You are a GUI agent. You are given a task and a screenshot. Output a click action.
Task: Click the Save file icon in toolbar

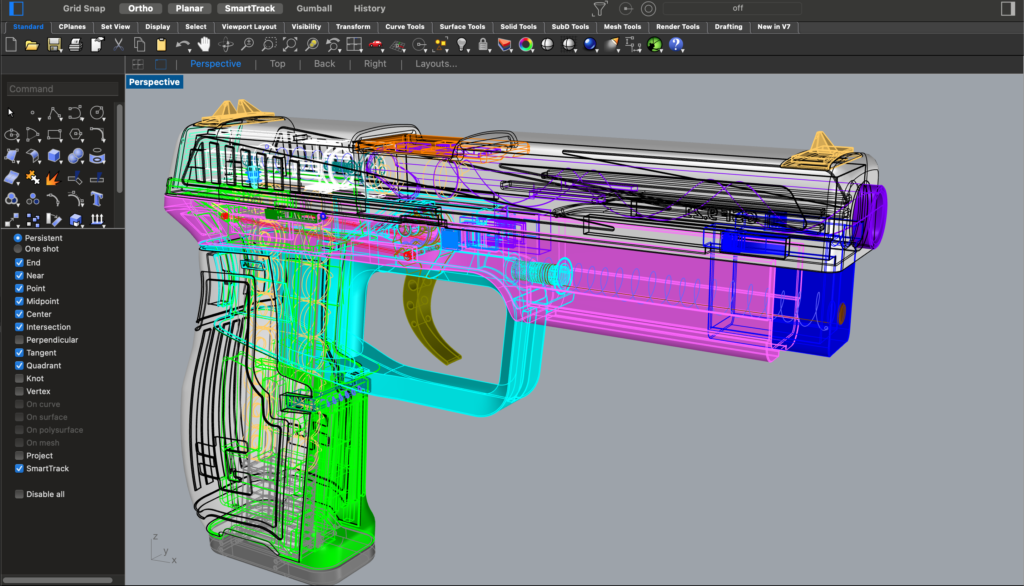[x=53, y=45]
